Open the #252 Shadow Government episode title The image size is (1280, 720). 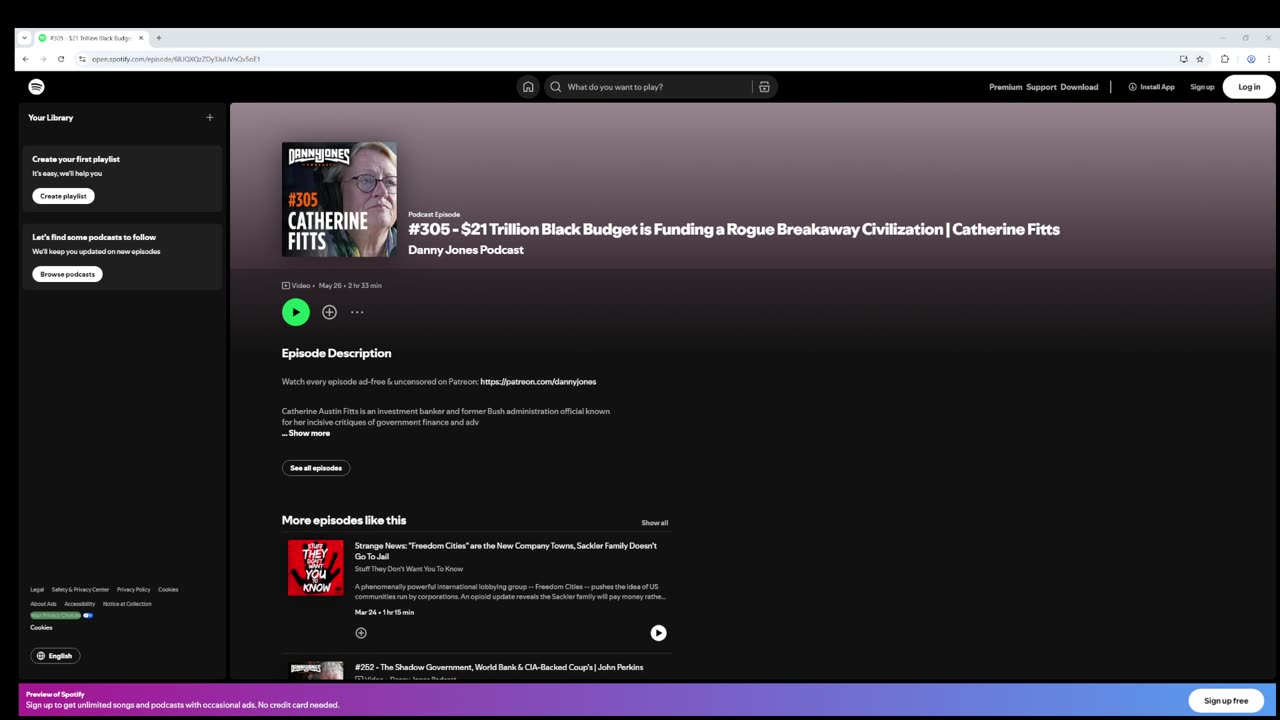click(499, 667)
